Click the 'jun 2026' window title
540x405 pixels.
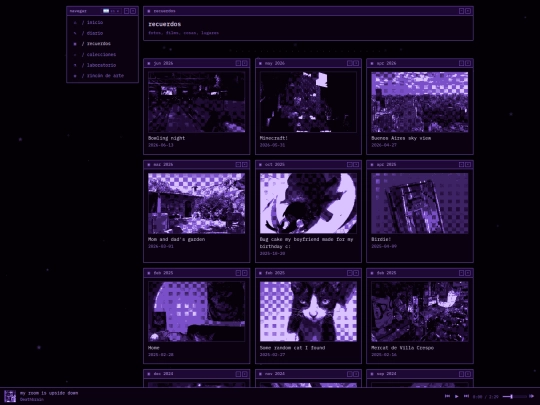pos(163,63)
